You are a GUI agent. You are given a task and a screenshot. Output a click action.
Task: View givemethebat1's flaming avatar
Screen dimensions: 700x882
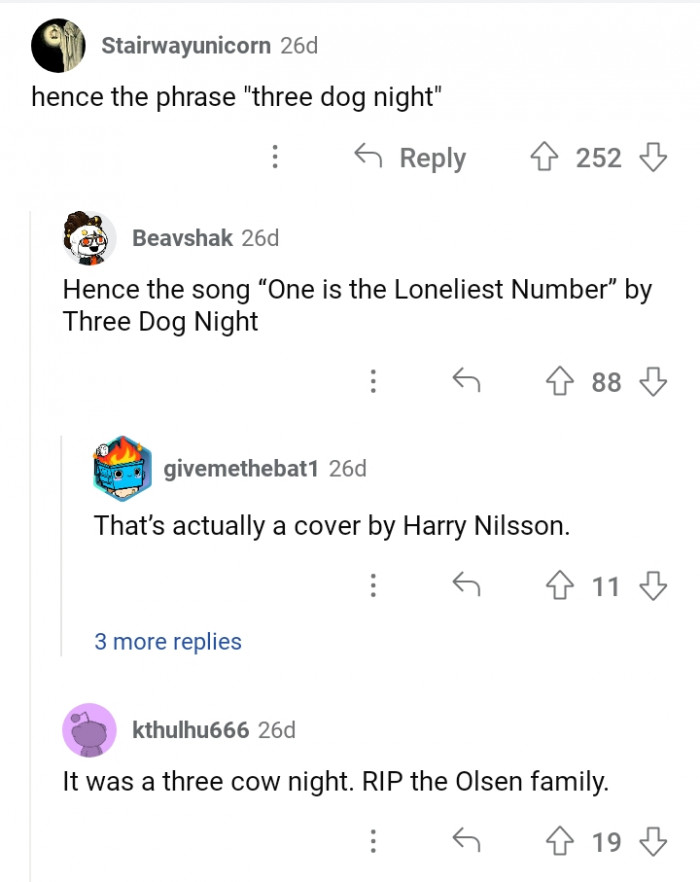(124, 467)
